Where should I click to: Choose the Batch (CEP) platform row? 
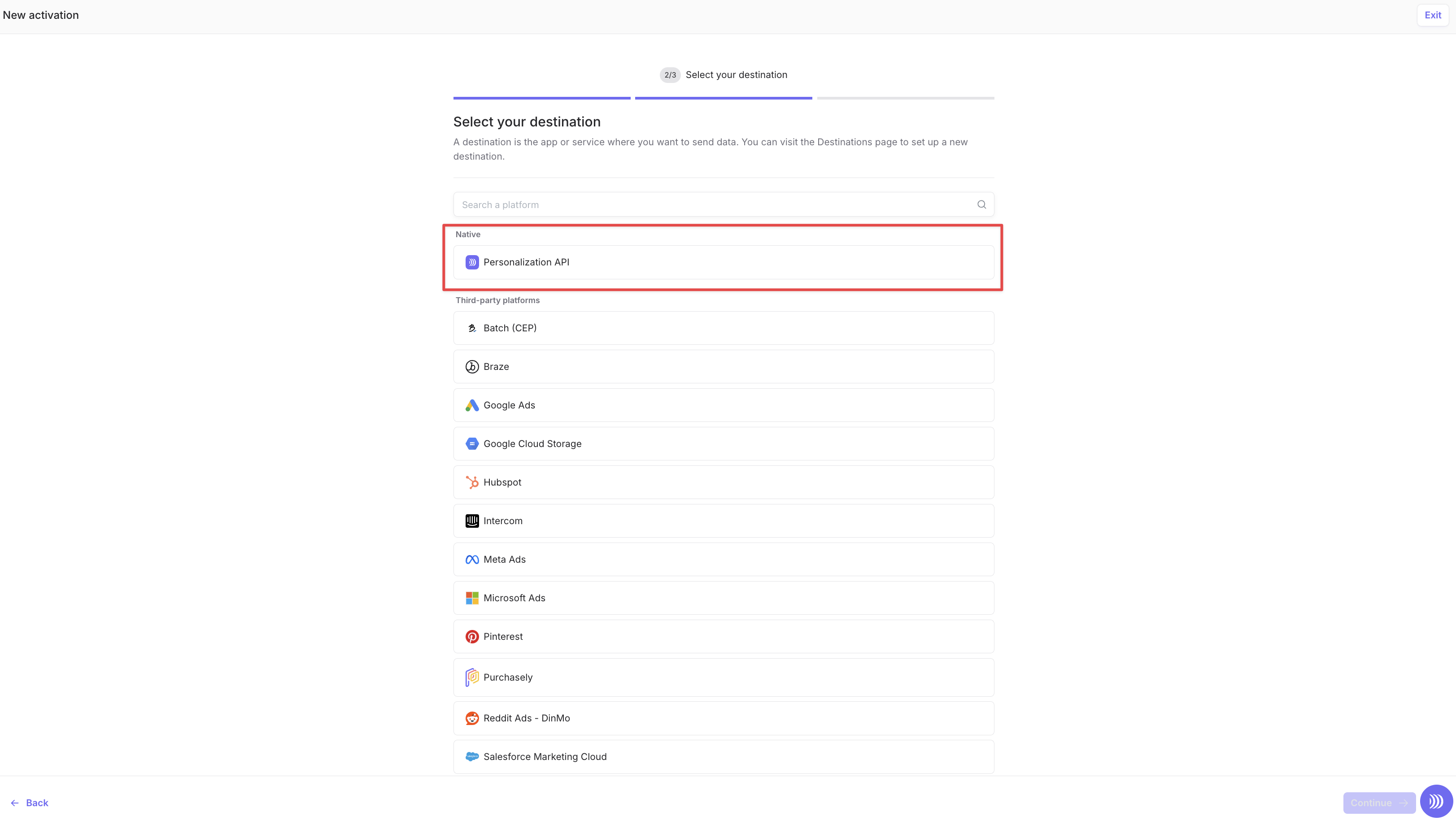point(723,328)
